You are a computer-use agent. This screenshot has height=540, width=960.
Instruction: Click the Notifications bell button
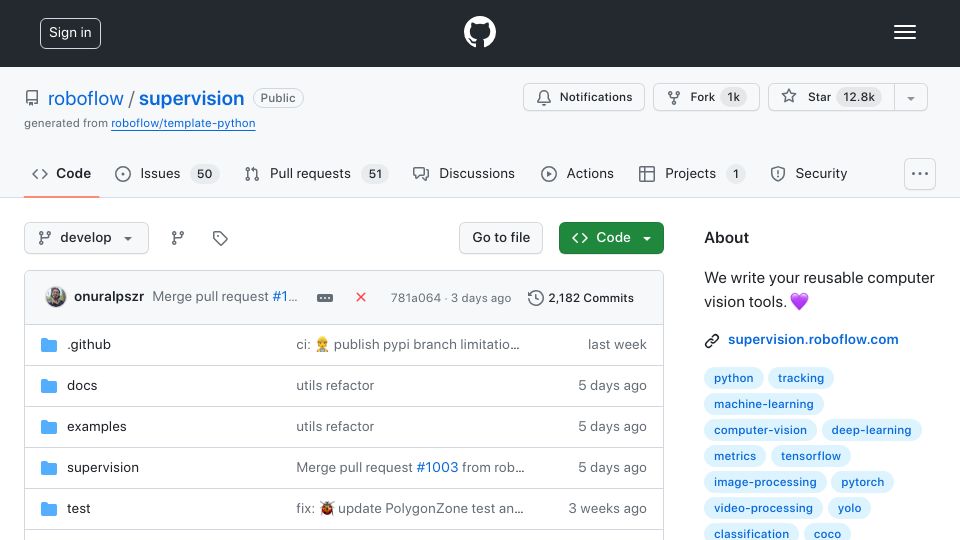pyautogui.click(x=583, y=97)
